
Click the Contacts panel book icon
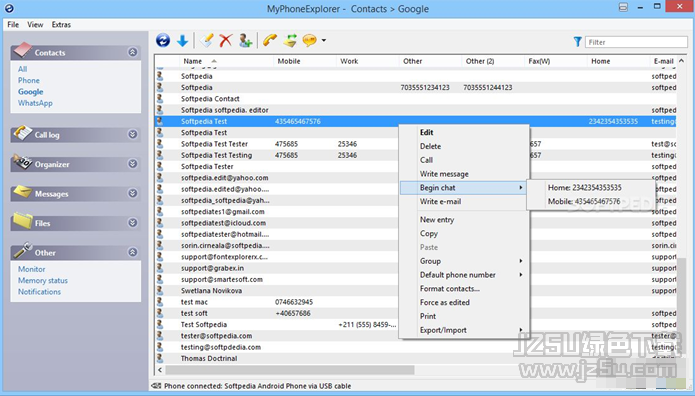click(x=22, y=51)
